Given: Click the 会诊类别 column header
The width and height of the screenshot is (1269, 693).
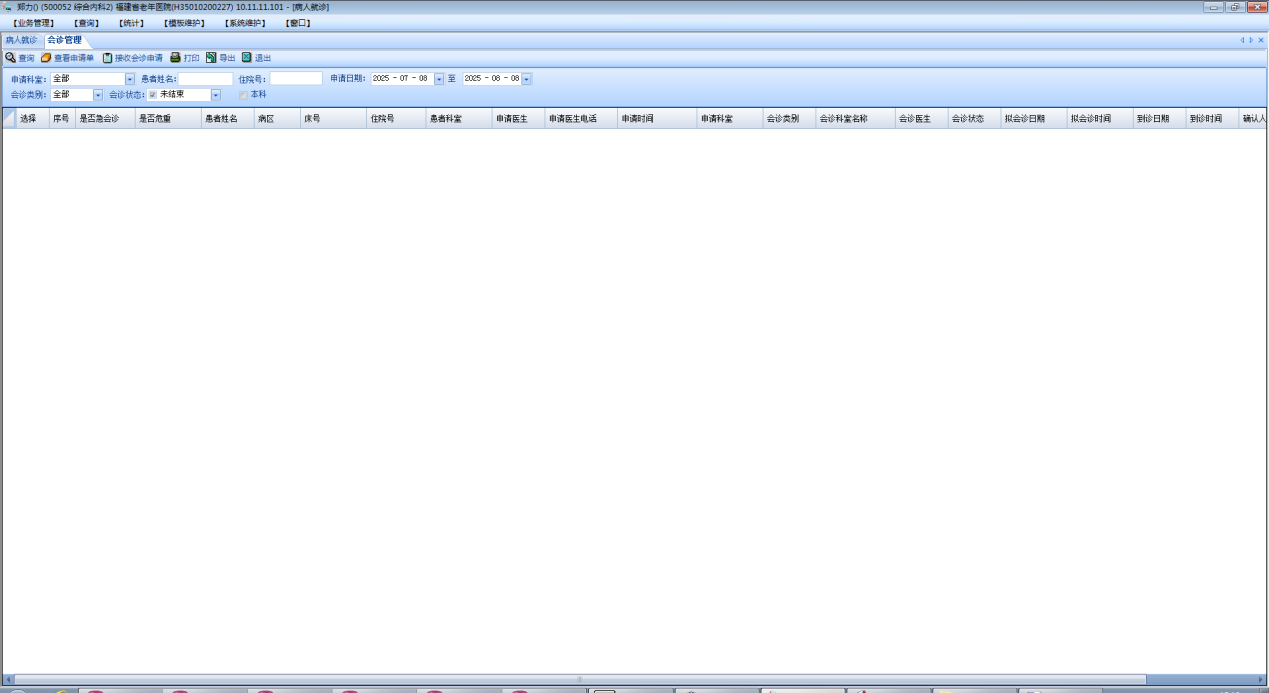Looking at the screenshot, I should [x=789, y=118].
